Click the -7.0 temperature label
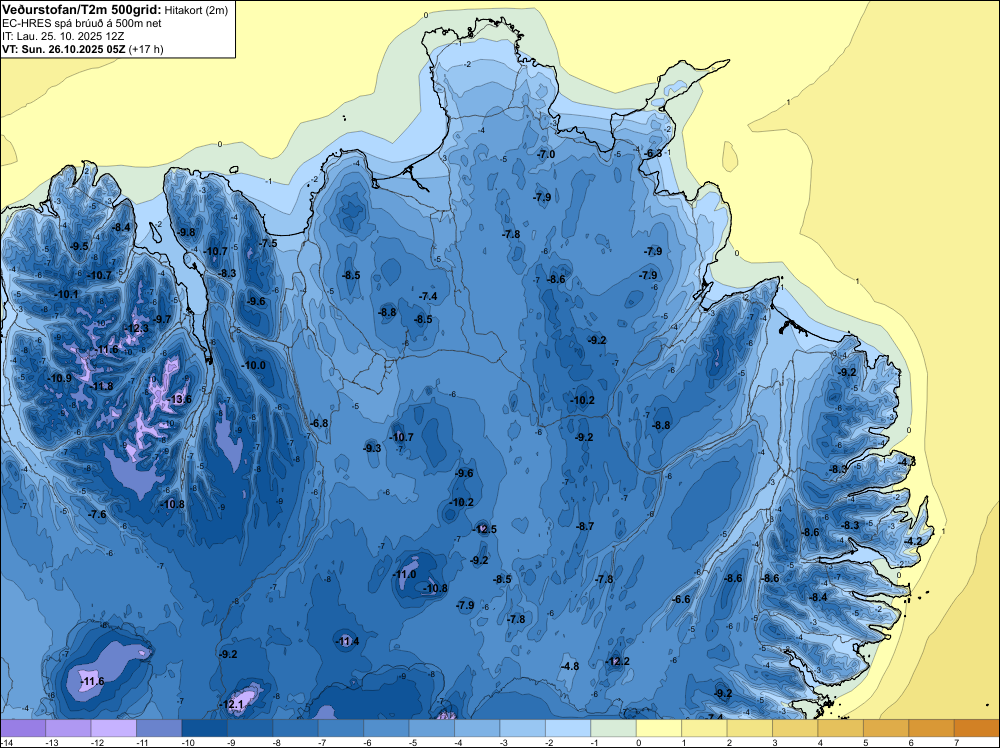The width and height of the screenshot is (1000, 748). (x=546, y=154)
